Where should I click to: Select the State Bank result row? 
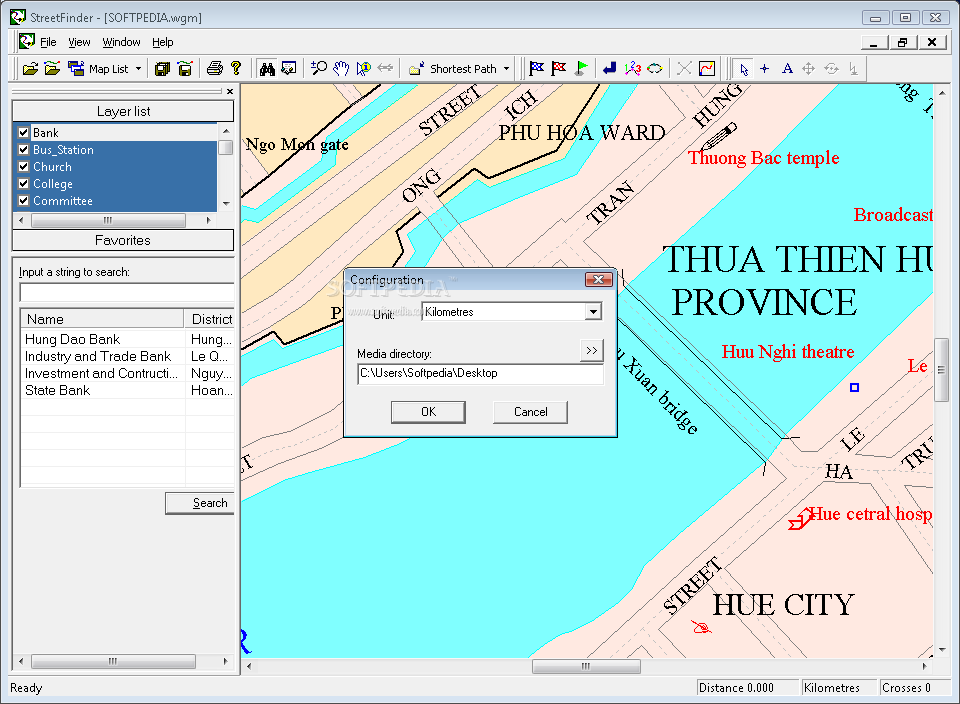click(128, 391)
